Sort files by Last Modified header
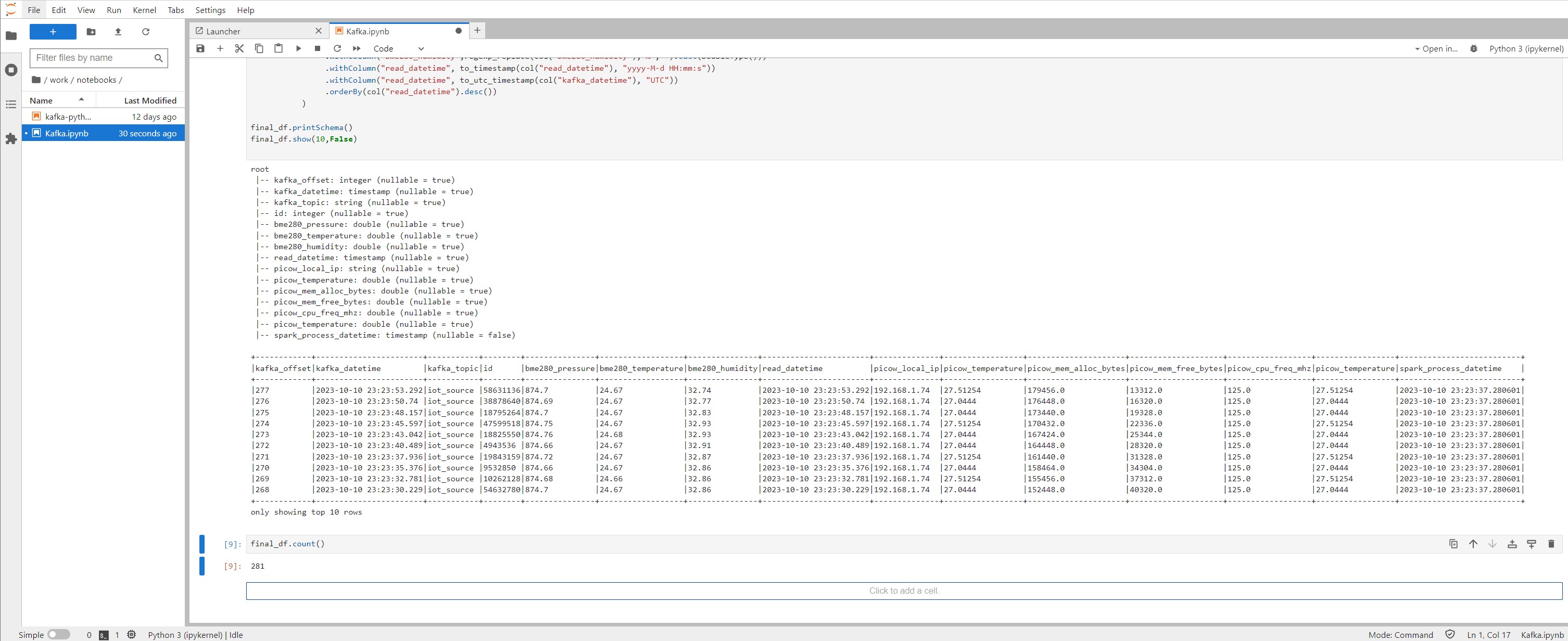1568x641 pixels. tap(141, 100)
